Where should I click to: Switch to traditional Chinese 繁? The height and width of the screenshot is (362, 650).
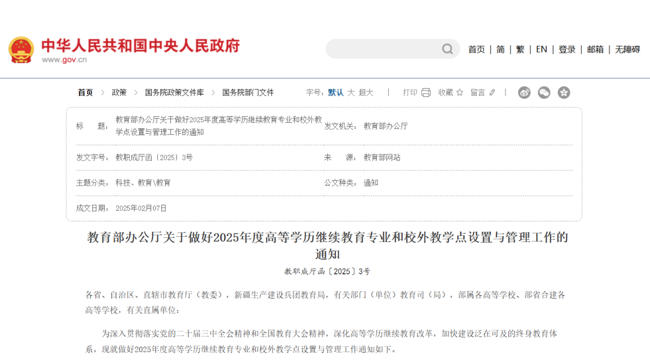pyautogui.click(x=520, y=49)
